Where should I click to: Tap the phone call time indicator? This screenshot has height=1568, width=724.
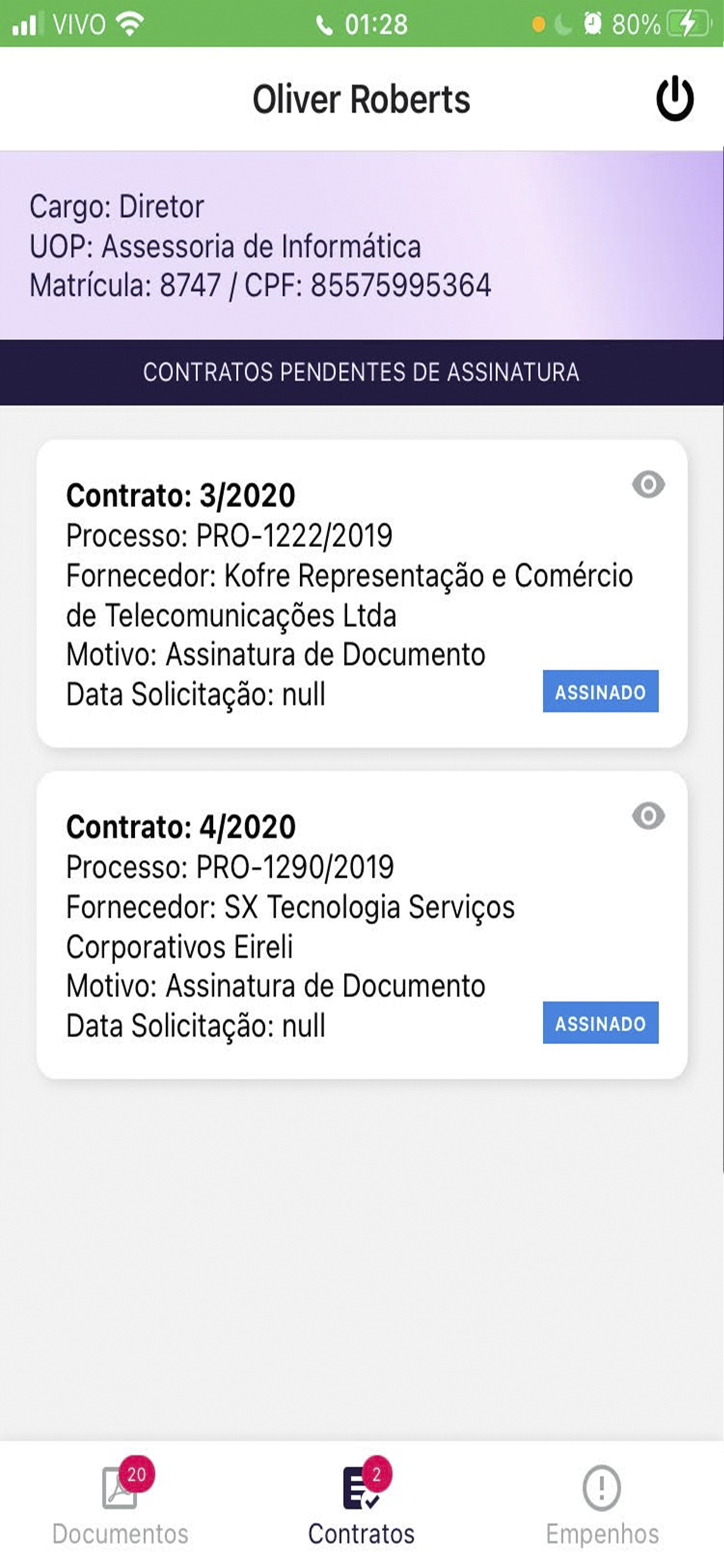point(362,24)
